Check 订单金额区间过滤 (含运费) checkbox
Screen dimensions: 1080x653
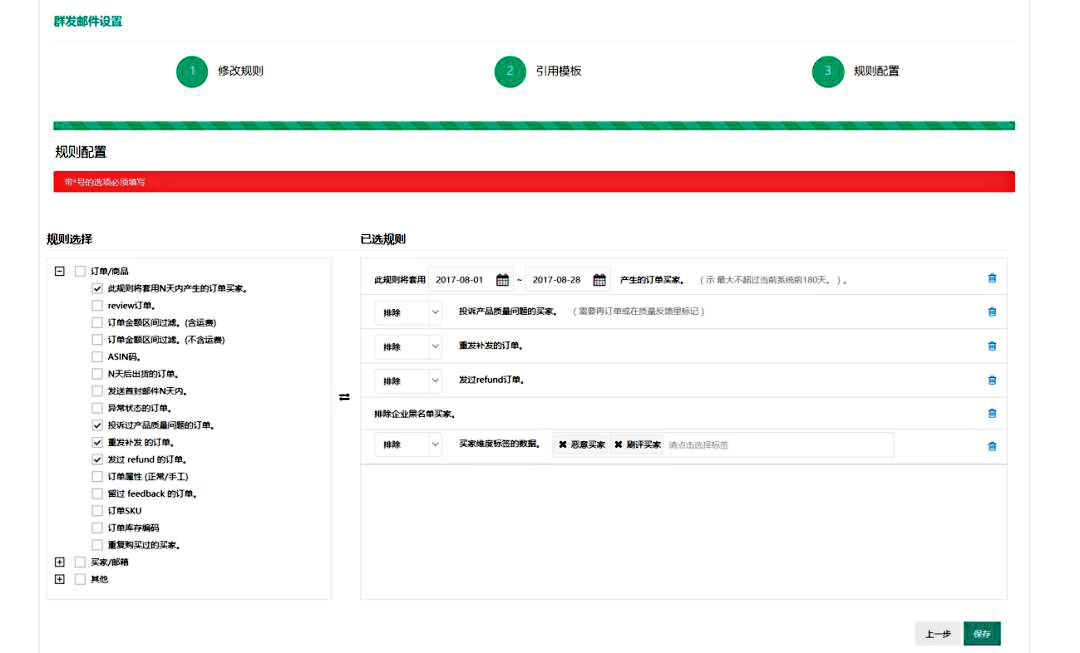[97, 322]
